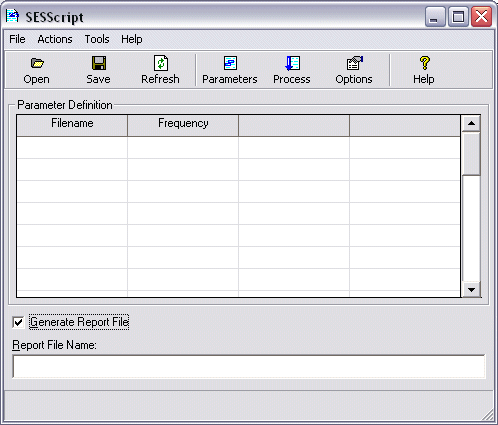
Task: Open the Tools menu
Action: [97, 39]
